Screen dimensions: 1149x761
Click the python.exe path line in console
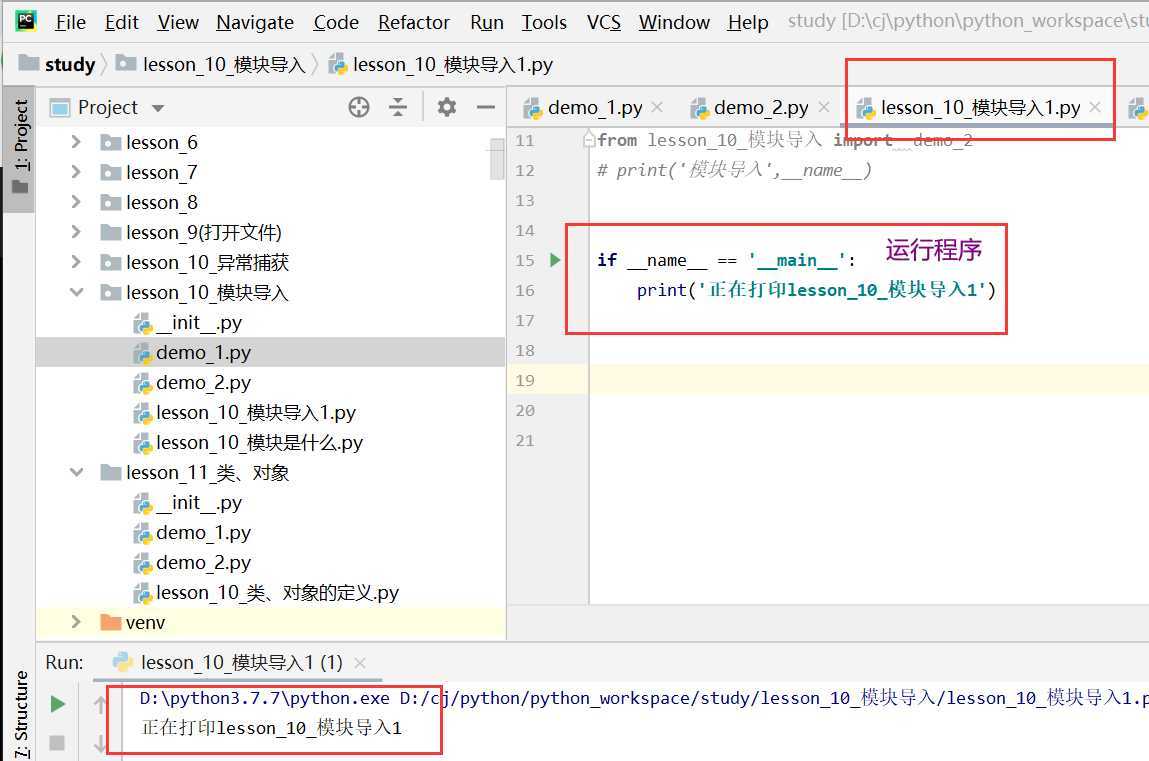click(644, 698)
